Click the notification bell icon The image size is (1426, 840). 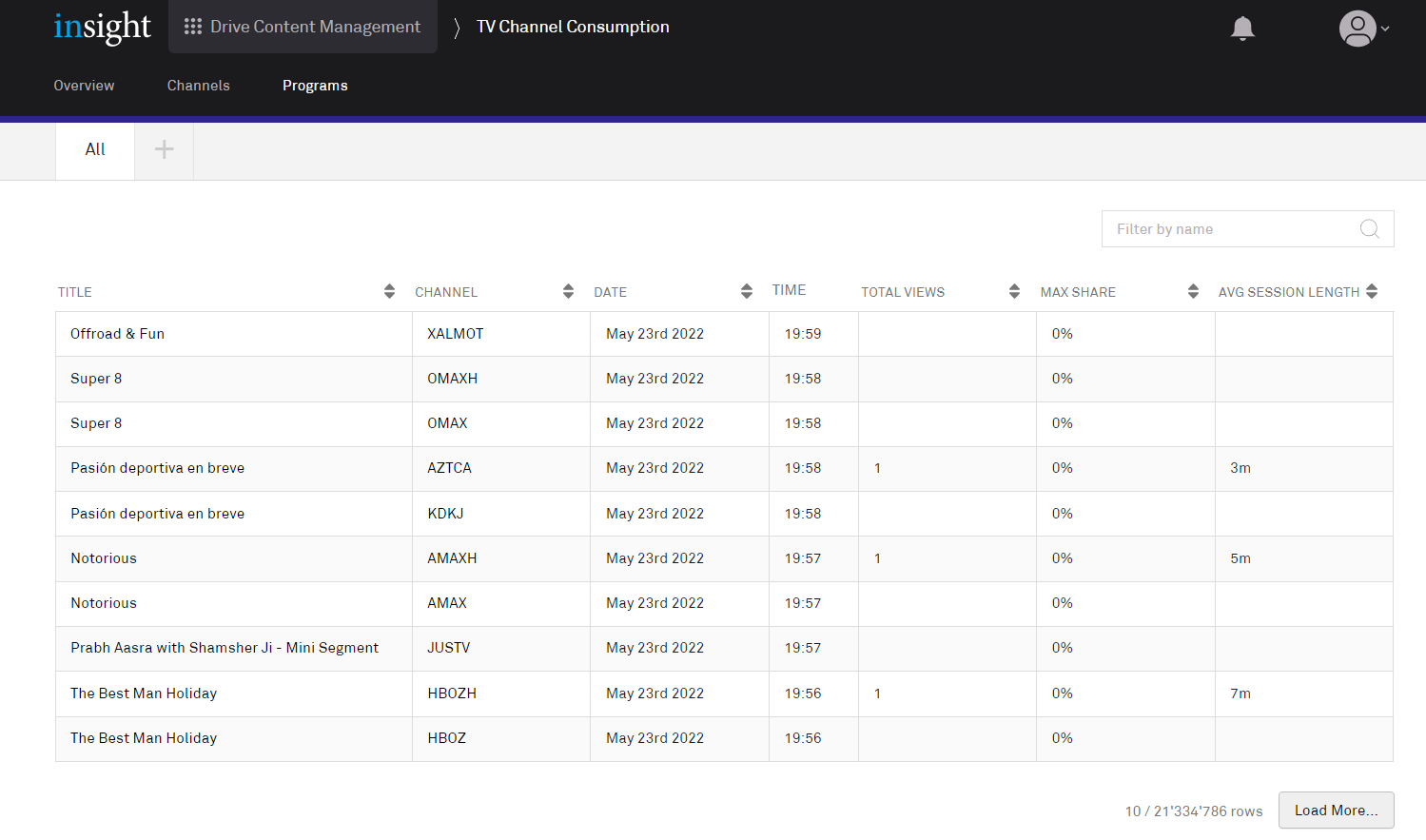coord(1242,29)
